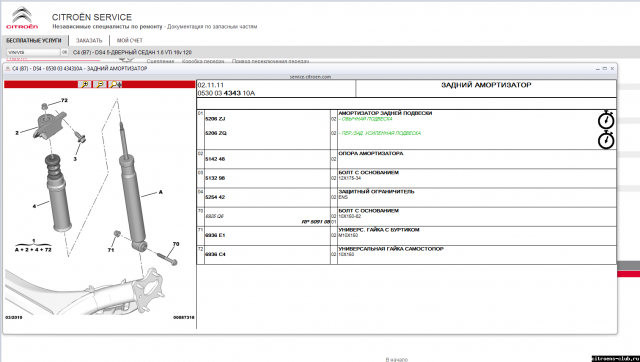Click callout 72 on the diagram
The width and height of the screenshot is (640, 362).
[x=64, y=100]
